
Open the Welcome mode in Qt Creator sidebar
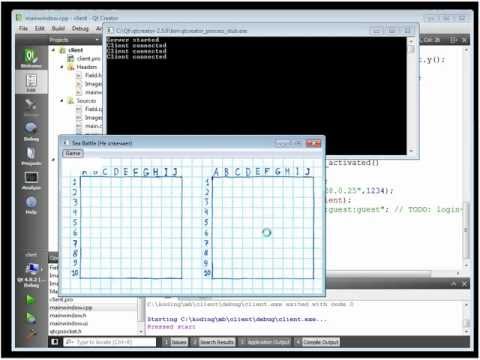point(31,58)
